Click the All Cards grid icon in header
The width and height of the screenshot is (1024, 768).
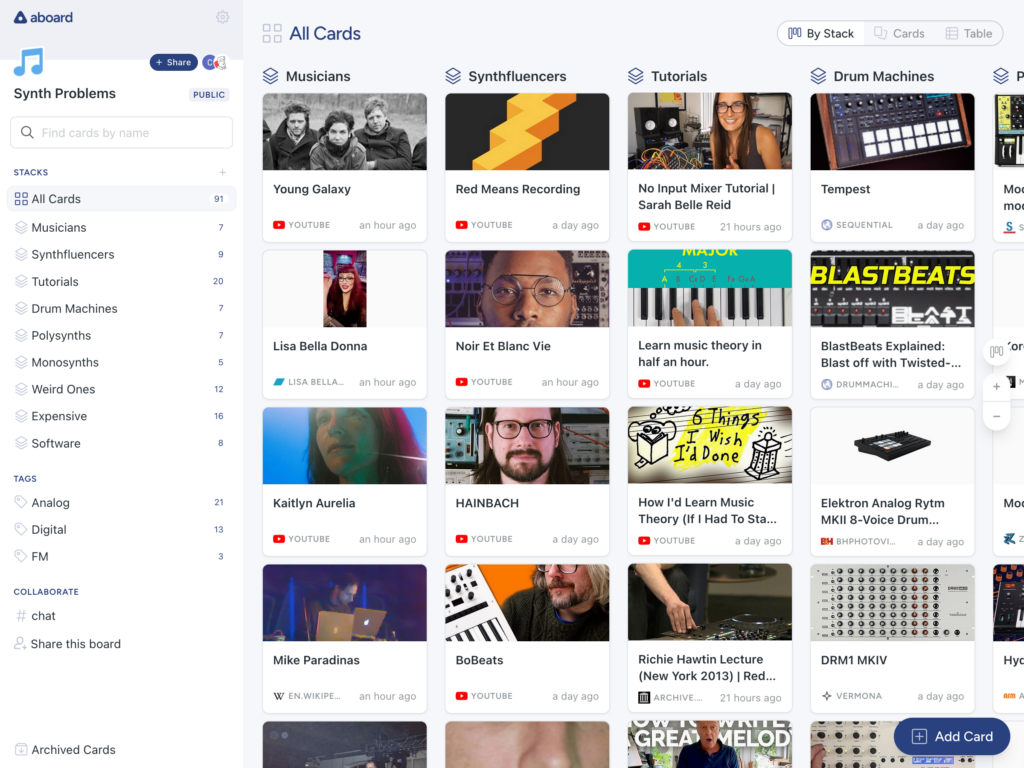tap(272, 33)
